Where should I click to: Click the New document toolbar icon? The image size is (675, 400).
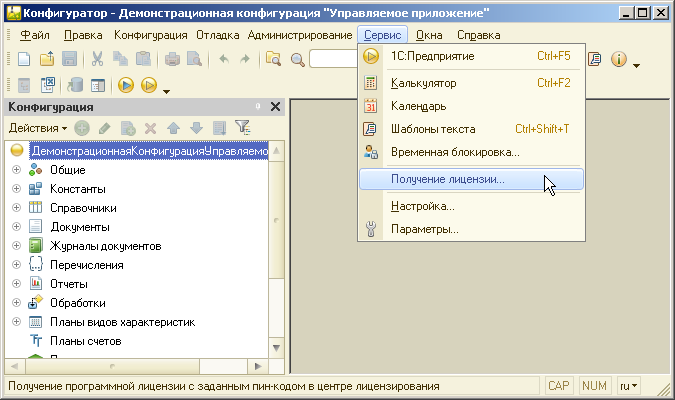point(25,59)
